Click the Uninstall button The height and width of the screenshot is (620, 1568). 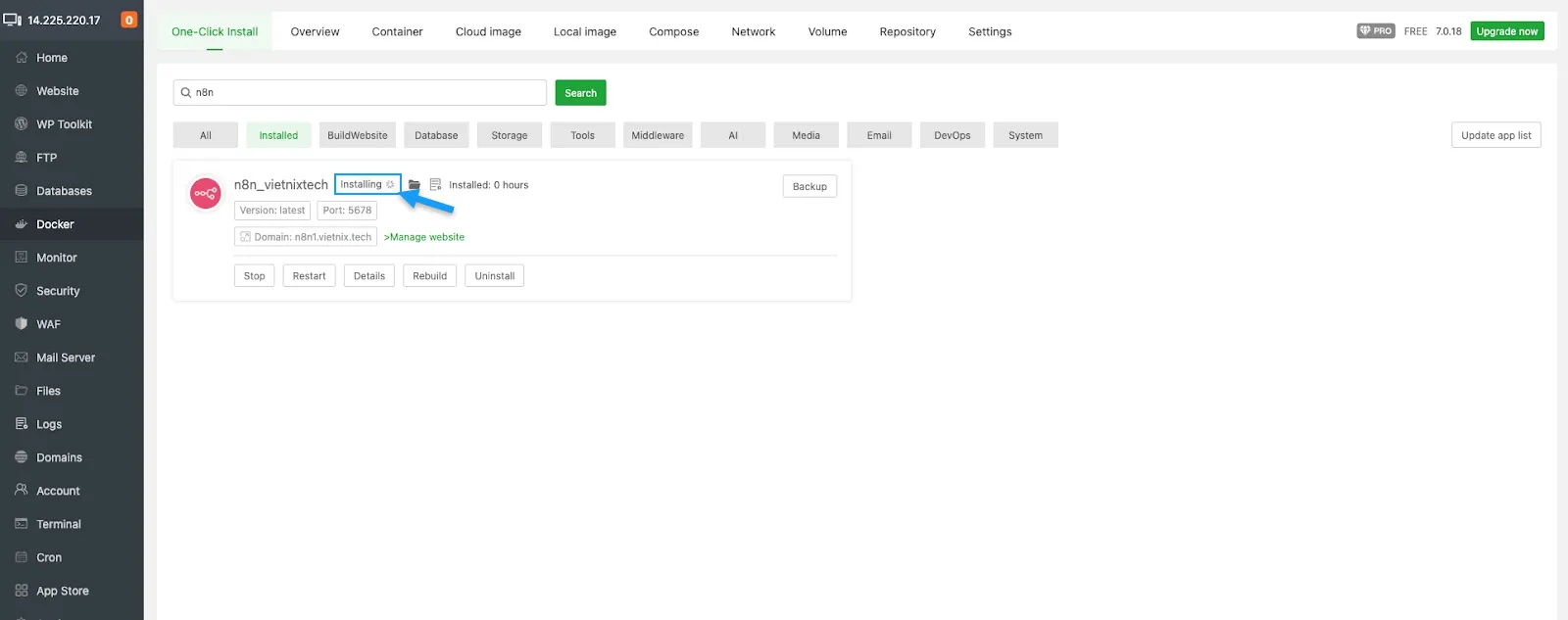click(494, 276)
